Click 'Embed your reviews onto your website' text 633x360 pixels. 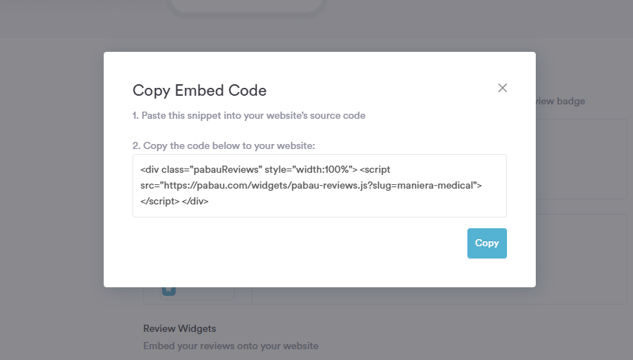point(231,346)
